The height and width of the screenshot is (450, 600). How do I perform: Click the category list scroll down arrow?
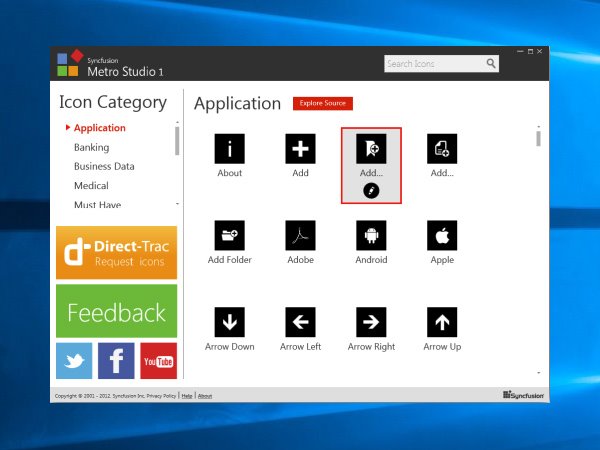click(177, 204)
